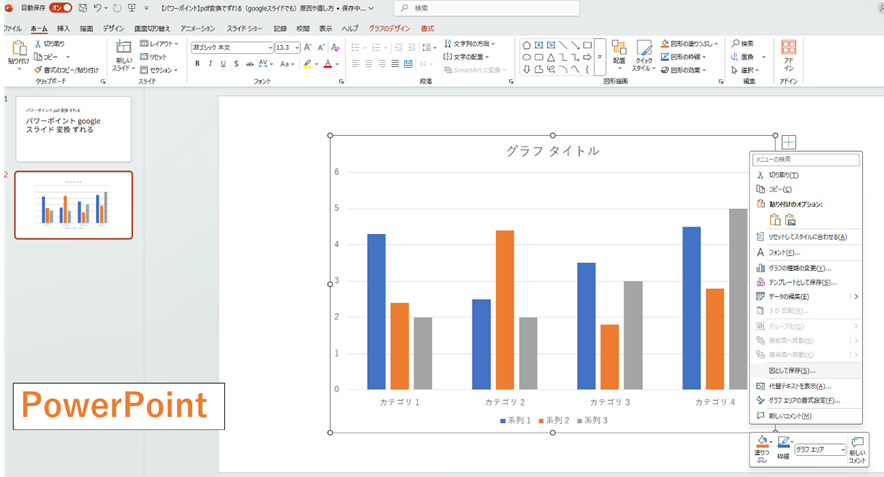The image size is (884, 477).
Task: Click the New Slide (新しいスライド) icon
Action: pyautogui.click(x=124, y=53)
